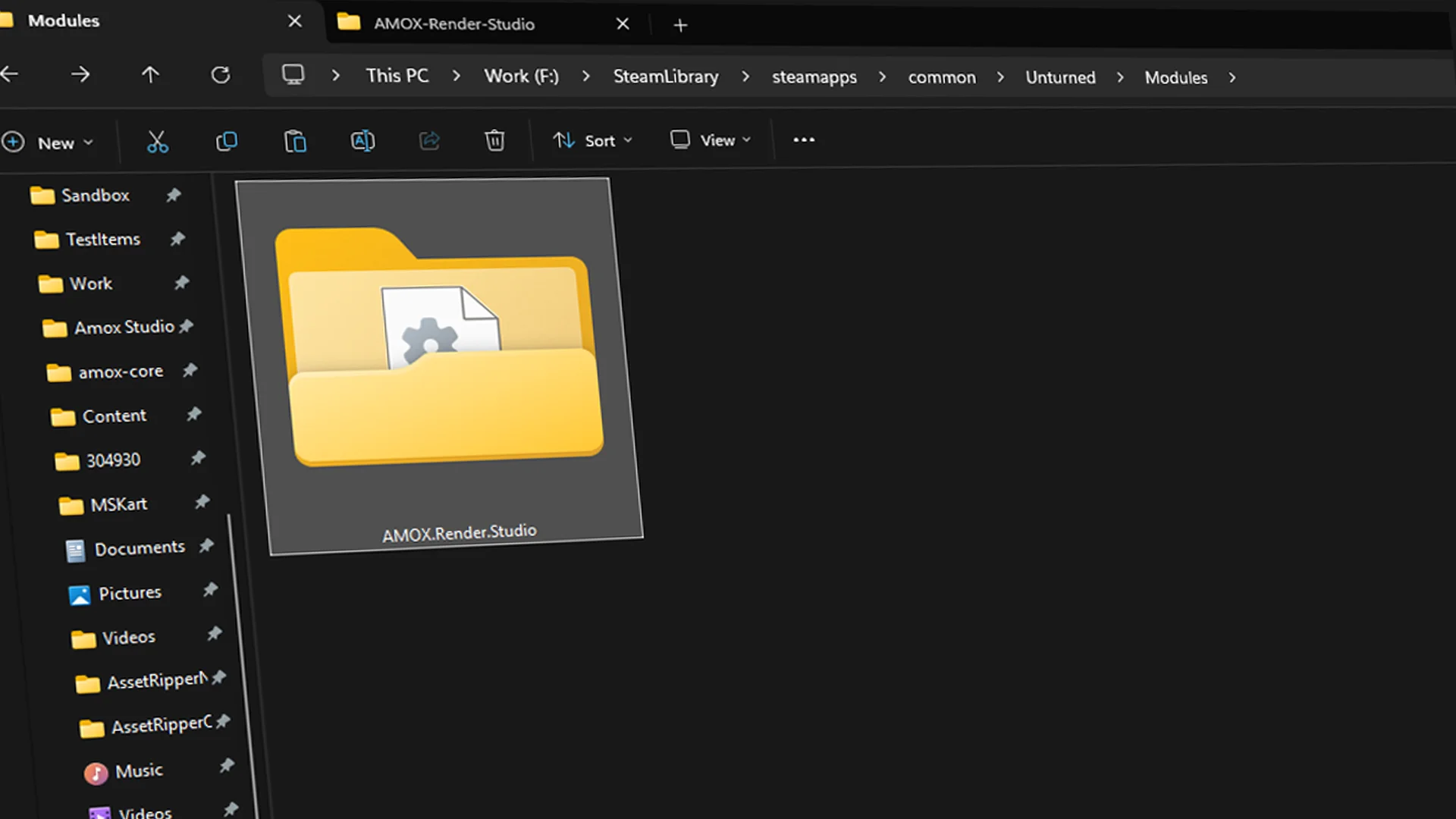
Task: Close the Modules tab
Action: click(x=295, y=21)
